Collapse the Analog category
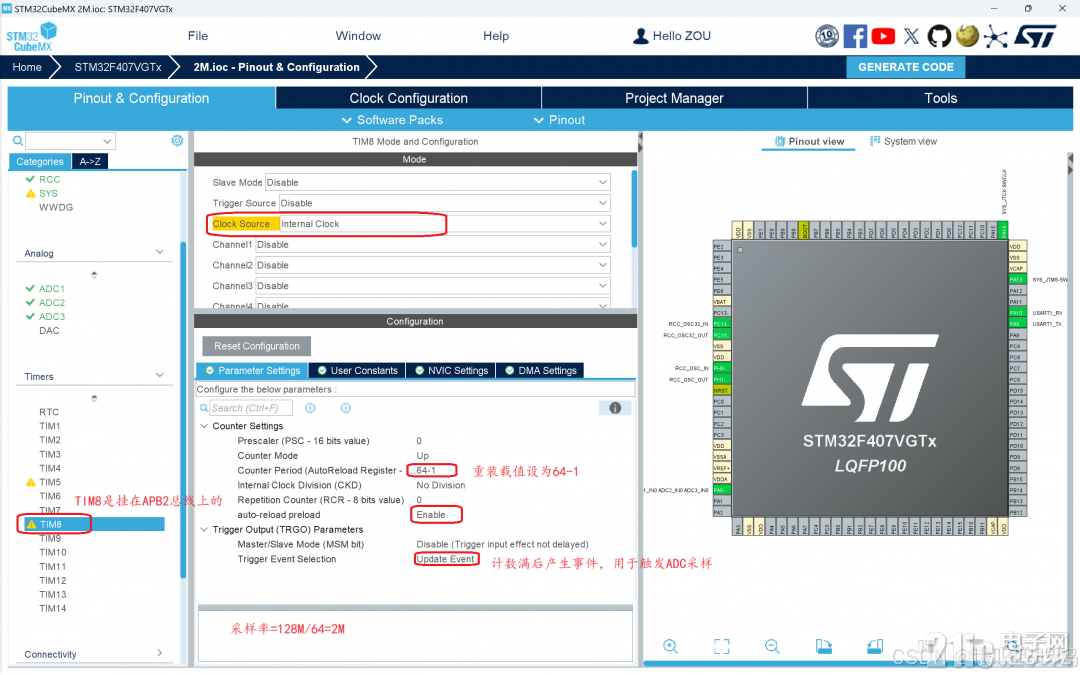The image size is (1080, 675). coord(160,252)
